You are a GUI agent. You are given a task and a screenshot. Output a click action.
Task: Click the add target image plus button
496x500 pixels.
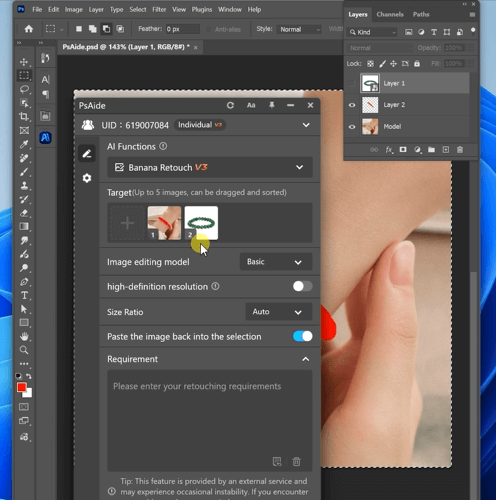127,223
